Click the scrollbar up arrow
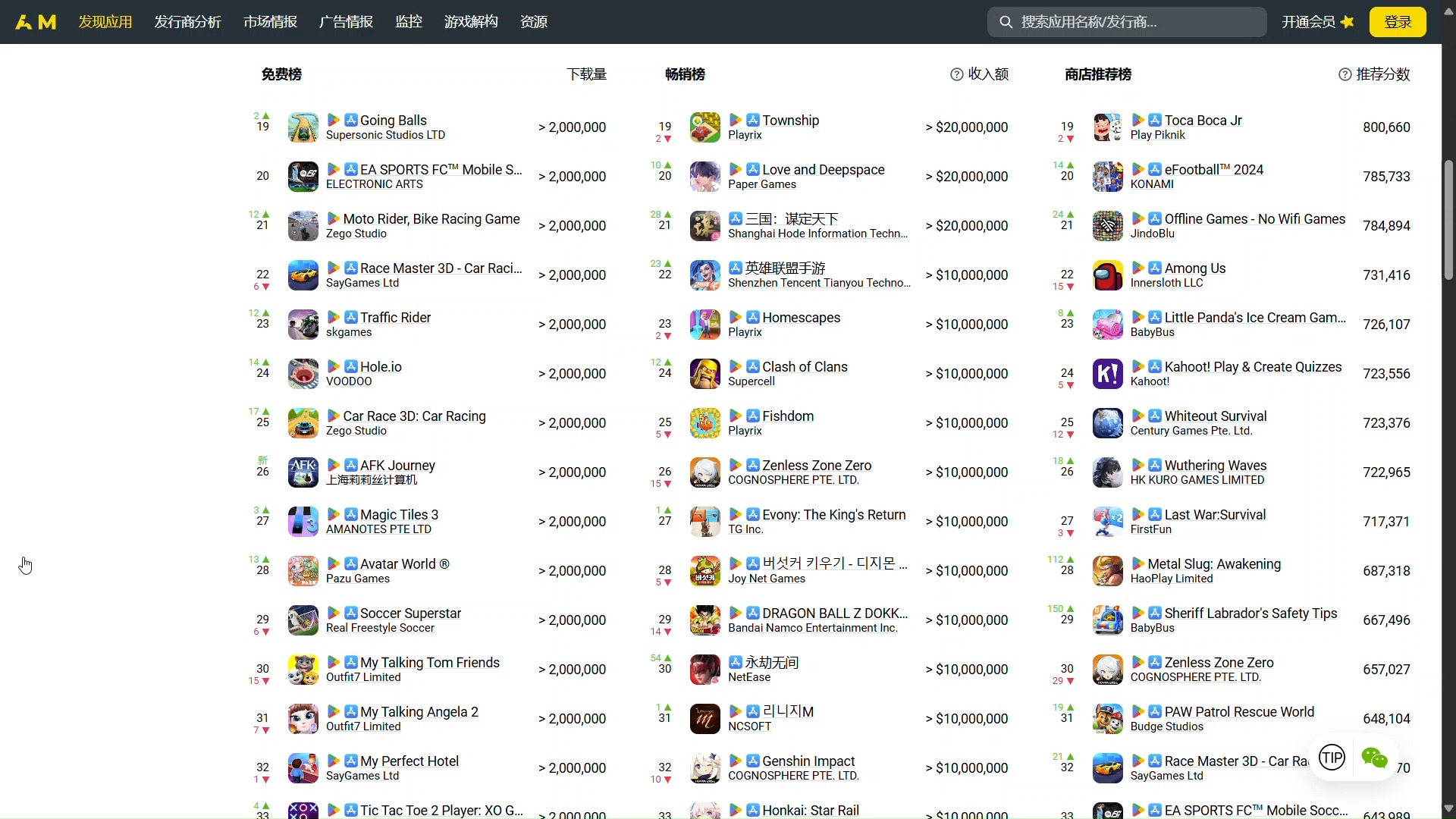Viewport: 1456px width, 819px height. point(1448,10)
